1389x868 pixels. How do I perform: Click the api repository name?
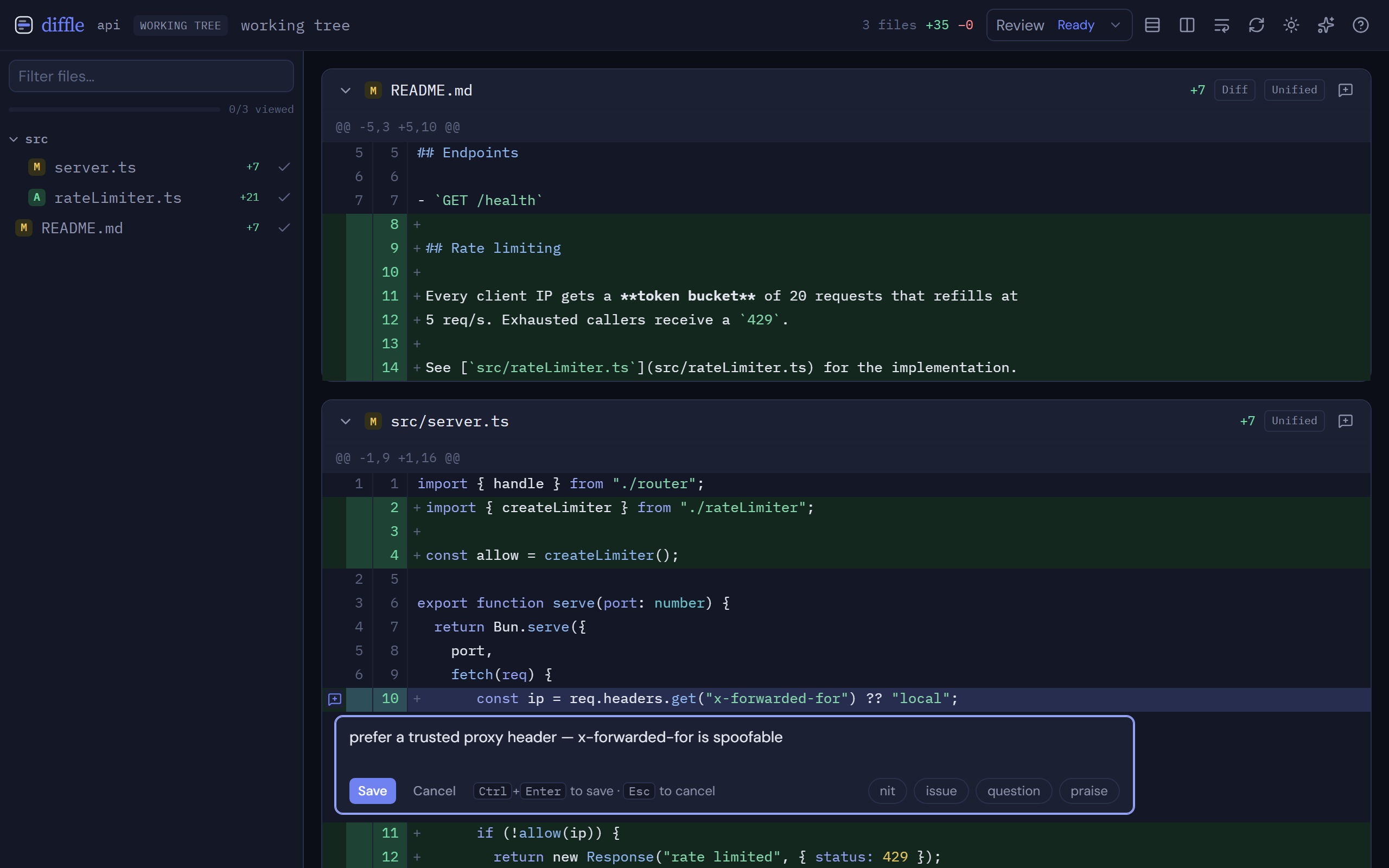coord(109,25)
